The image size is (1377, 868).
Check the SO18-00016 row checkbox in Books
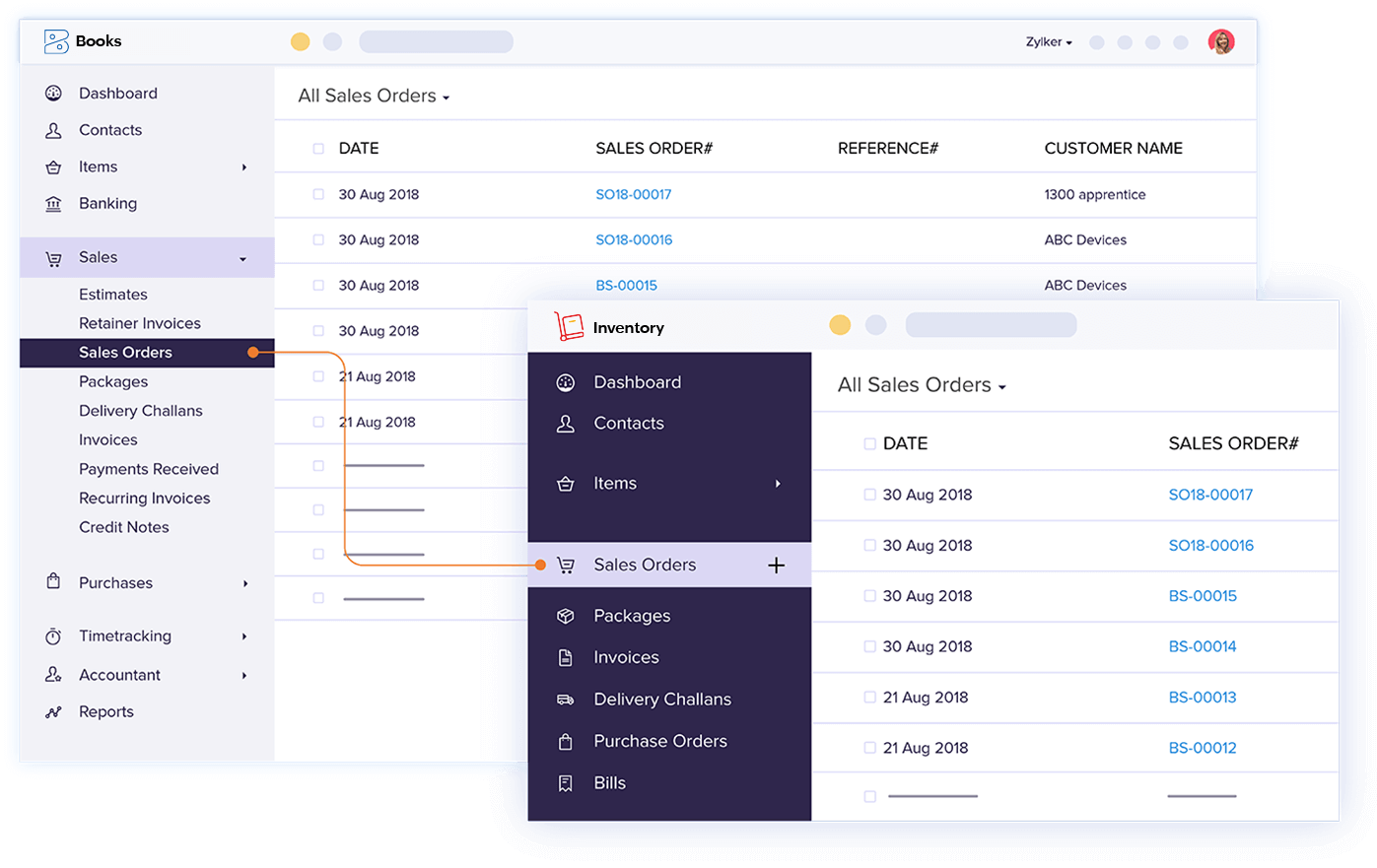(x=318, y=240)
